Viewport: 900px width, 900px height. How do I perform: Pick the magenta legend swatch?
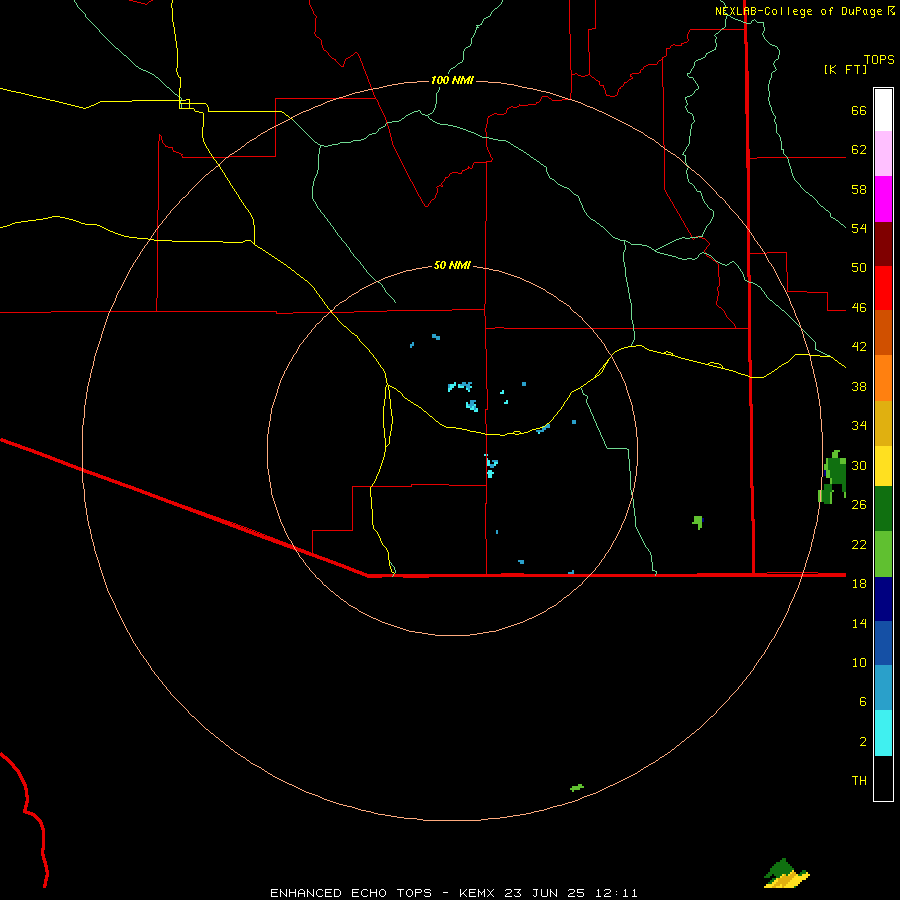(x=883, y=199)
